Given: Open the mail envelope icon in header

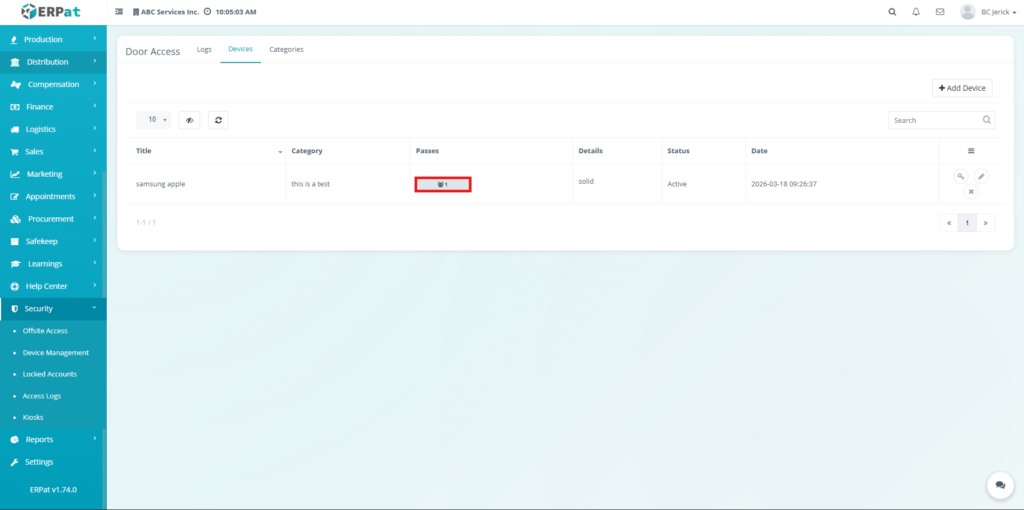Looking at the screenshot, I should click(939, 12).
